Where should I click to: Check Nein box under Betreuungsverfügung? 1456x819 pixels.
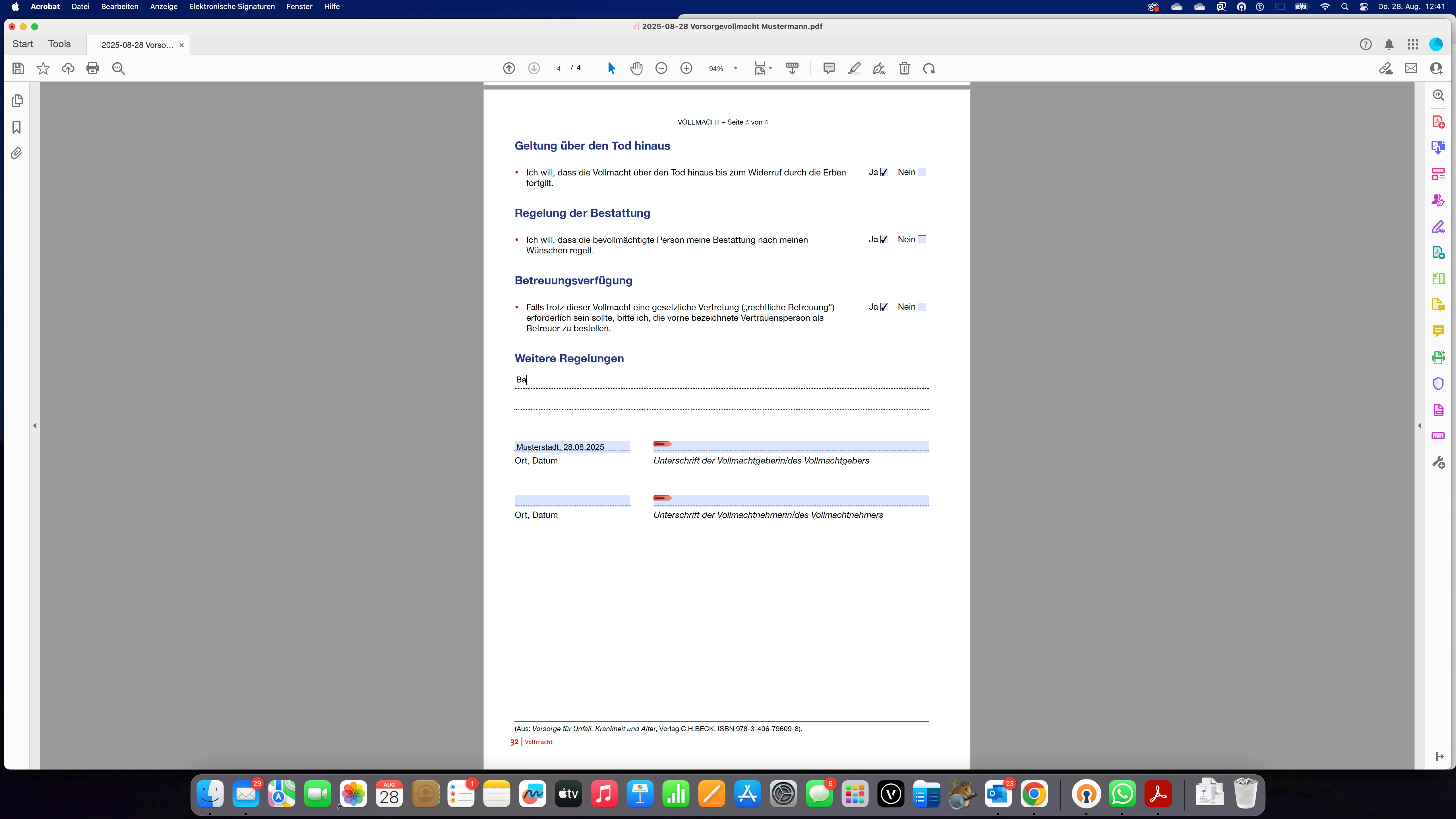point(922,307)
